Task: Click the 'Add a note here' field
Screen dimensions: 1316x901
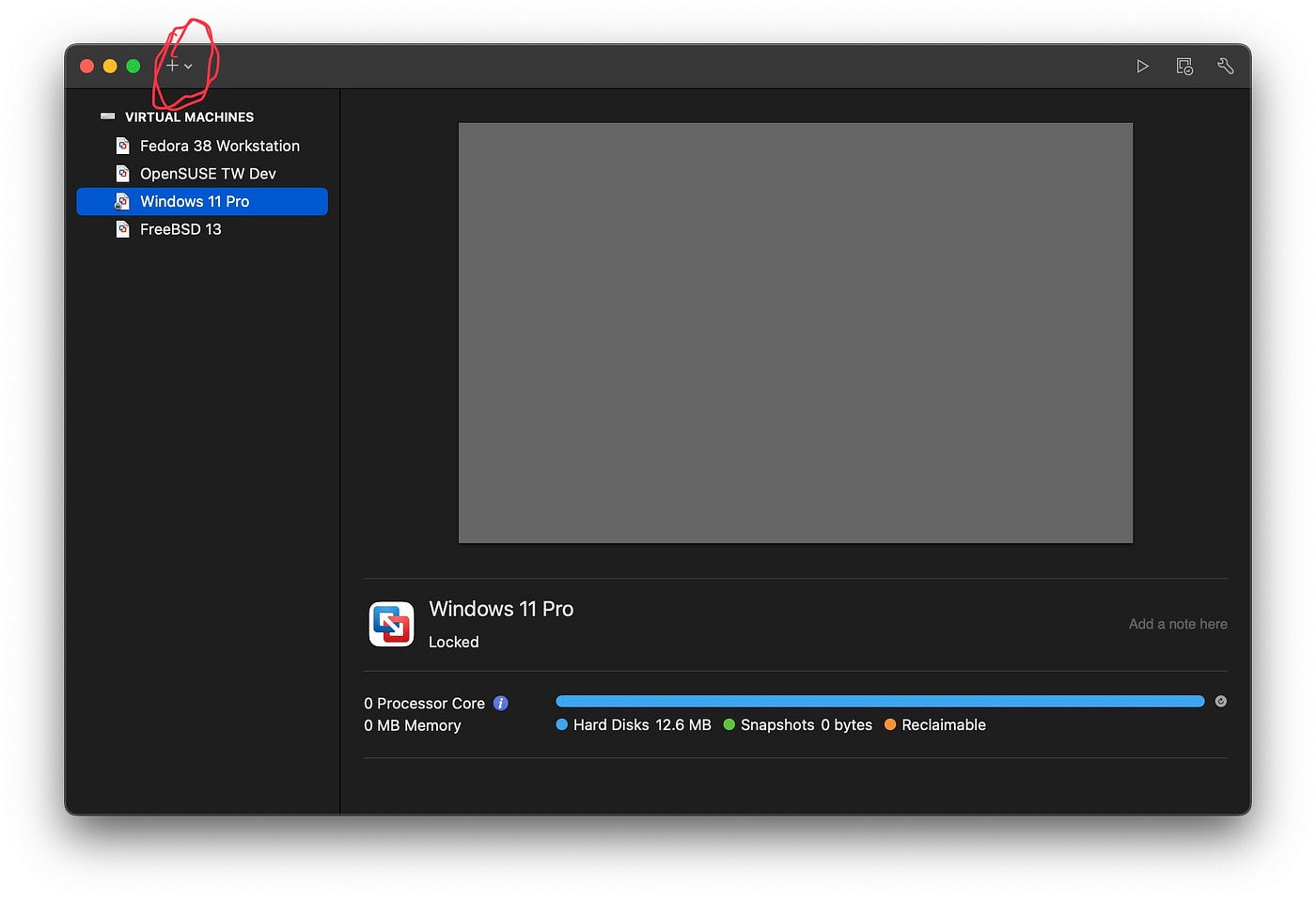Action: click(1178, 624)
